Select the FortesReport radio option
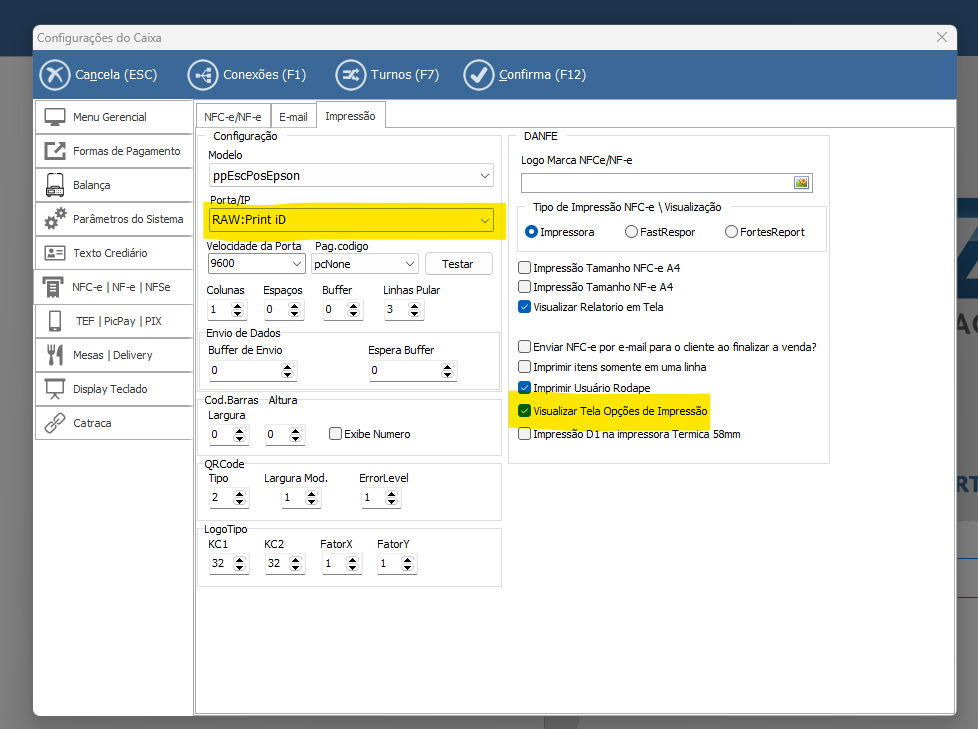 731,232
